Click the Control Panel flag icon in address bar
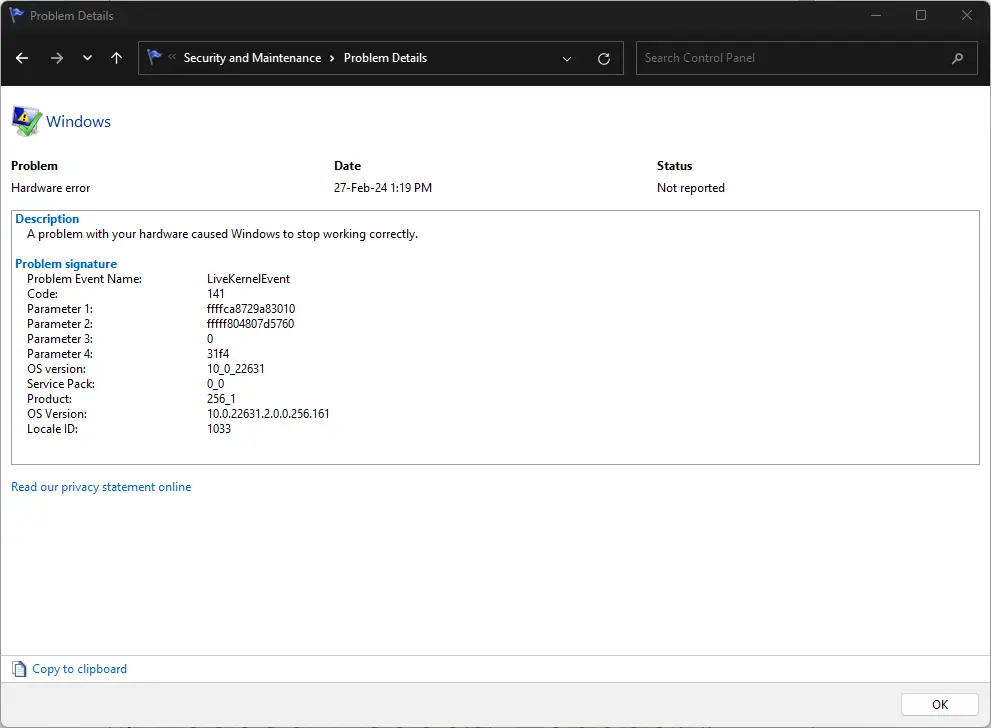The width and height of the screenshot is (991, 728). (155, 57)
